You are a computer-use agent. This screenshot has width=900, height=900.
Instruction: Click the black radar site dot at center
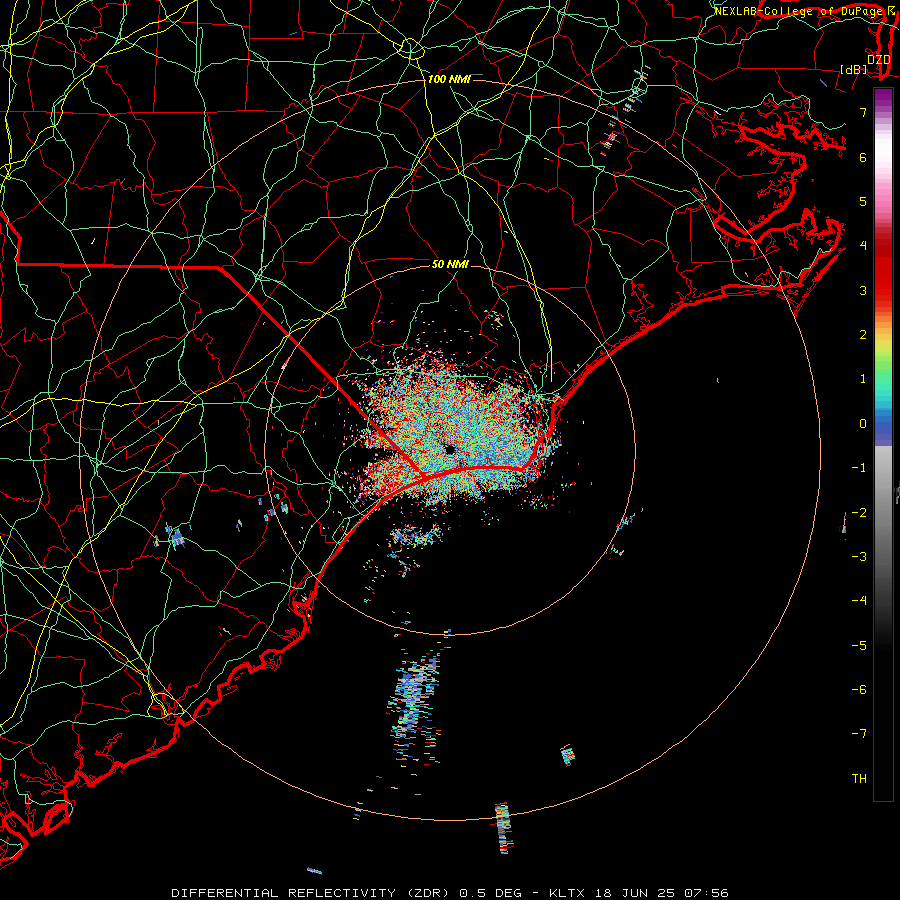pos(450,449)
